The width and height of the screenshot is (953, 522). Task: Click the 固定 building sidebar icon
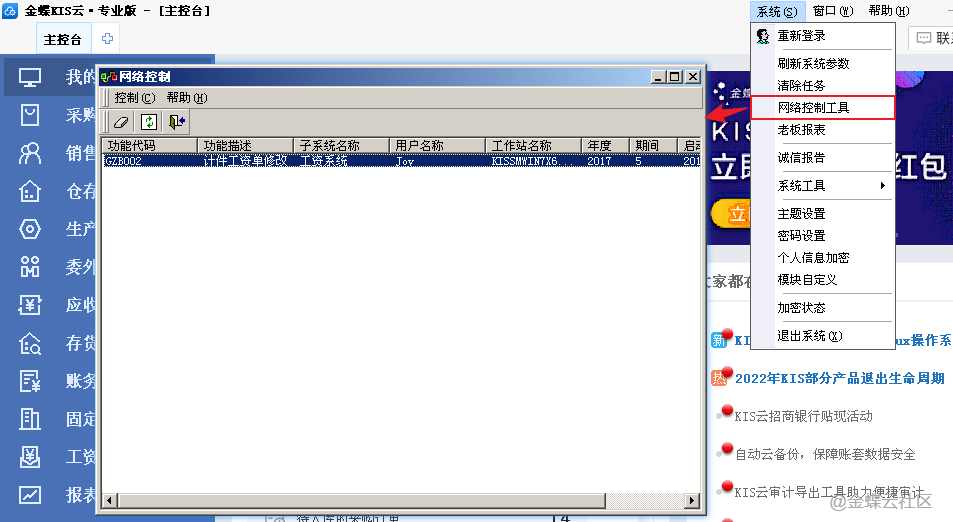[30, 419]
